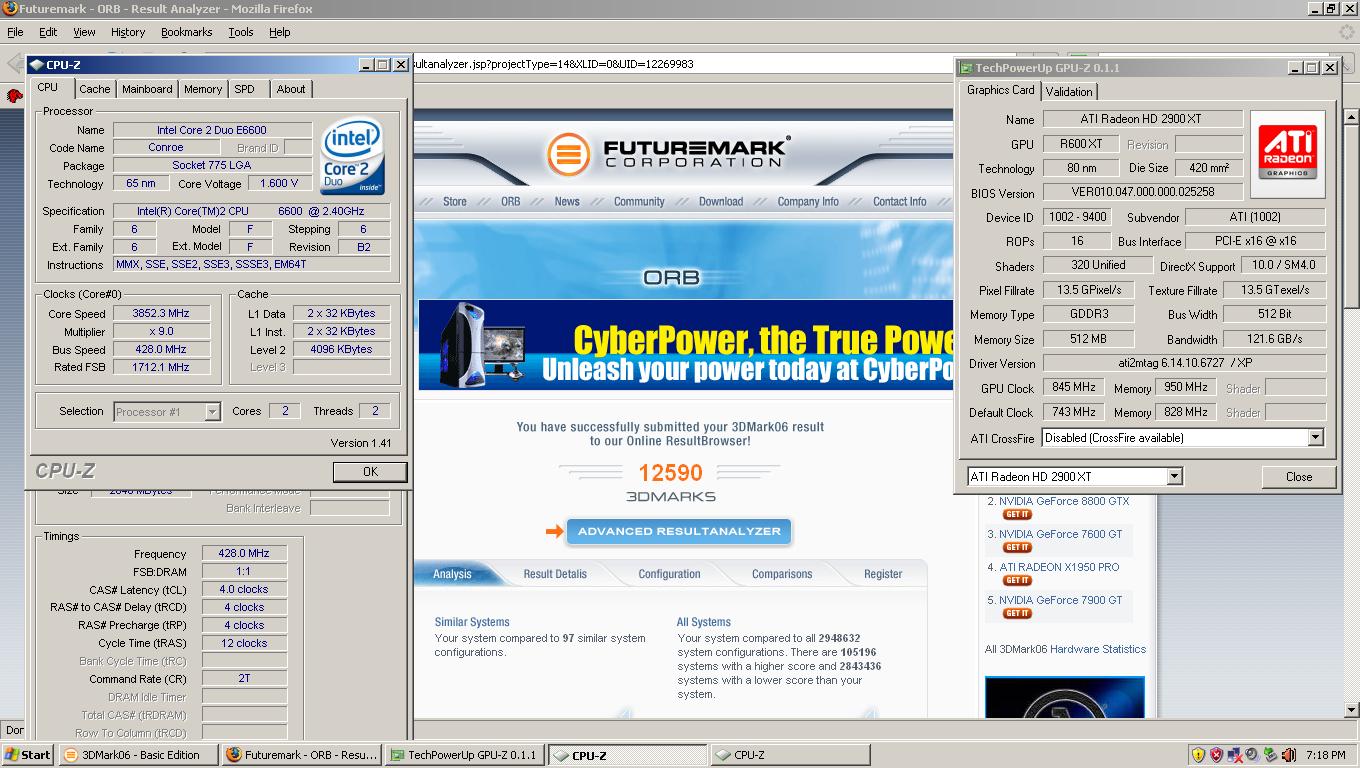Open Contact Info link in Futuremark navigation
Image resolution: width=1360 pixels, height=768 pixels.
click(x=899, y=201)
